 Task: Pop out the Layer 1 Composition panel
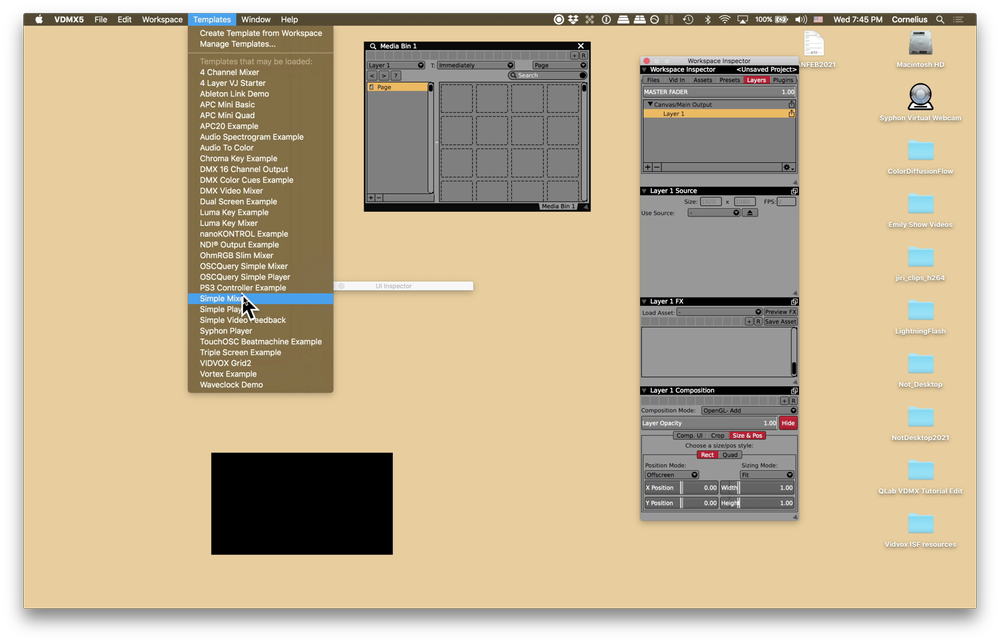pos(794,390)
